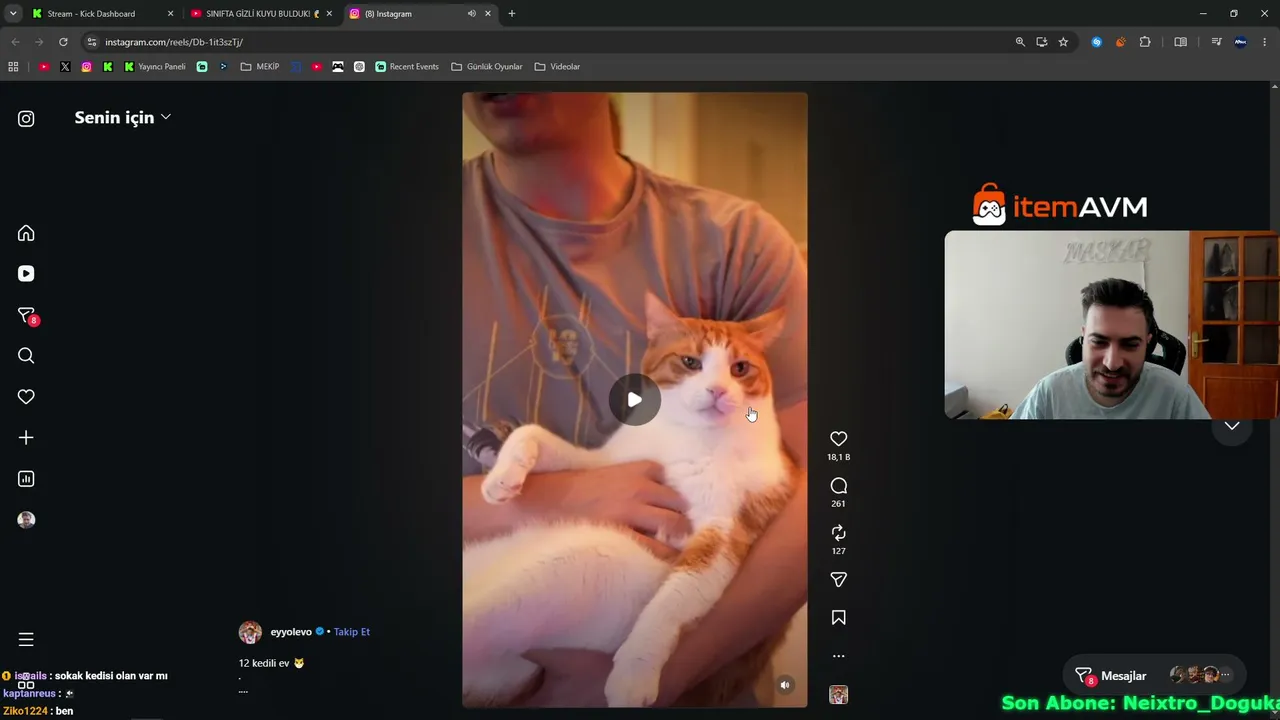Open the Instagram logo home link

[x=26, y=119]
